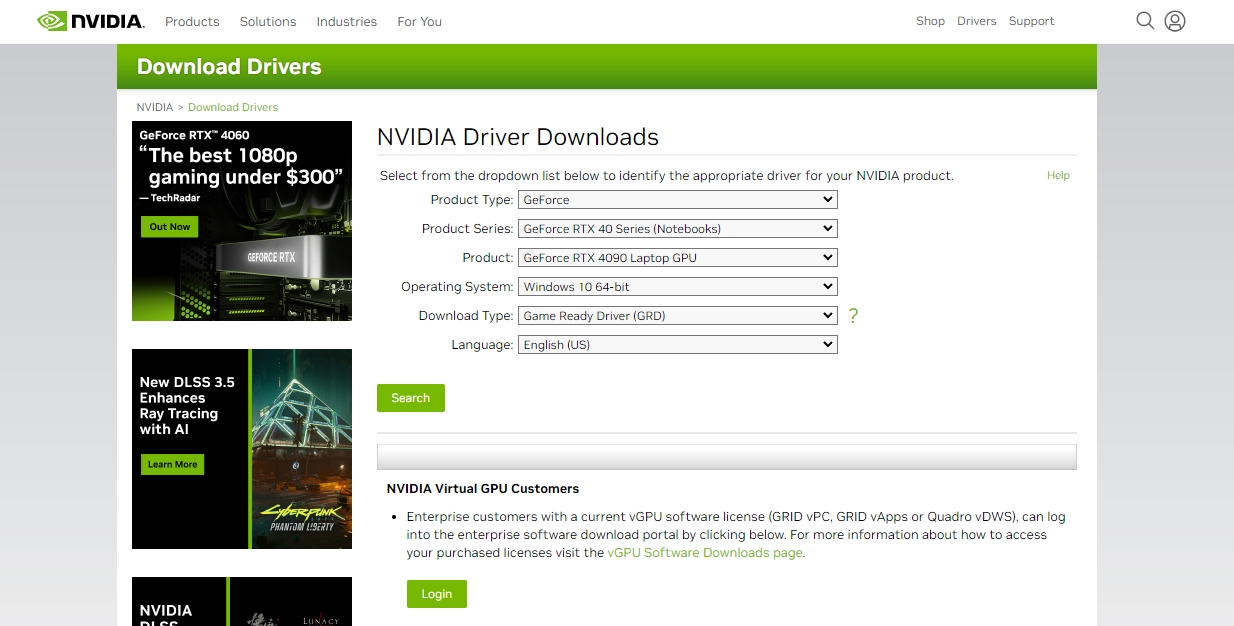Click the NVIDIA logo in header
Screen dimensions: 1234x626
91,21
